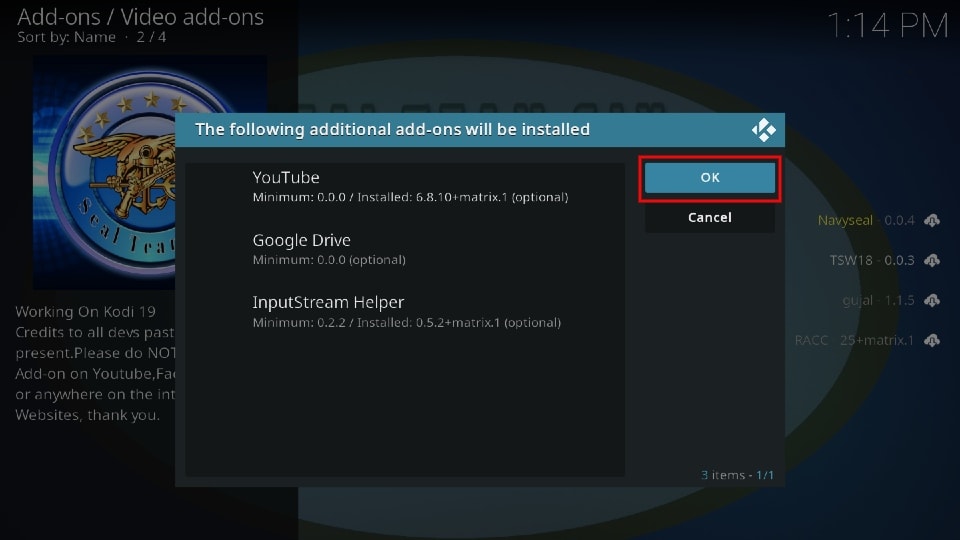
Task: Click the download icon beside TSW18
Action: coord(932,260)
